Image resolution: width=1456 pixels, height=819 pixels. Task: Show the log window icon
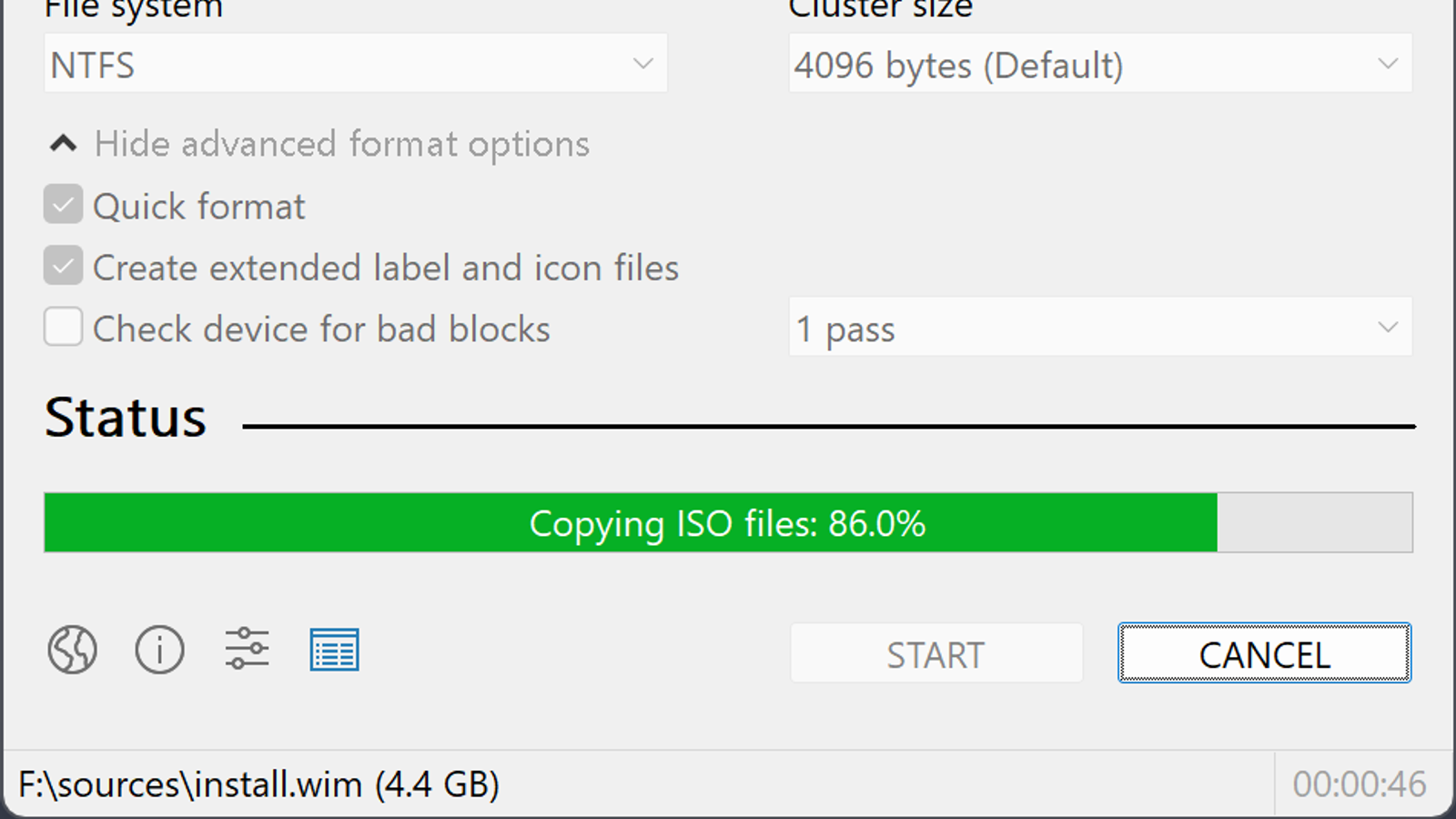334,651
